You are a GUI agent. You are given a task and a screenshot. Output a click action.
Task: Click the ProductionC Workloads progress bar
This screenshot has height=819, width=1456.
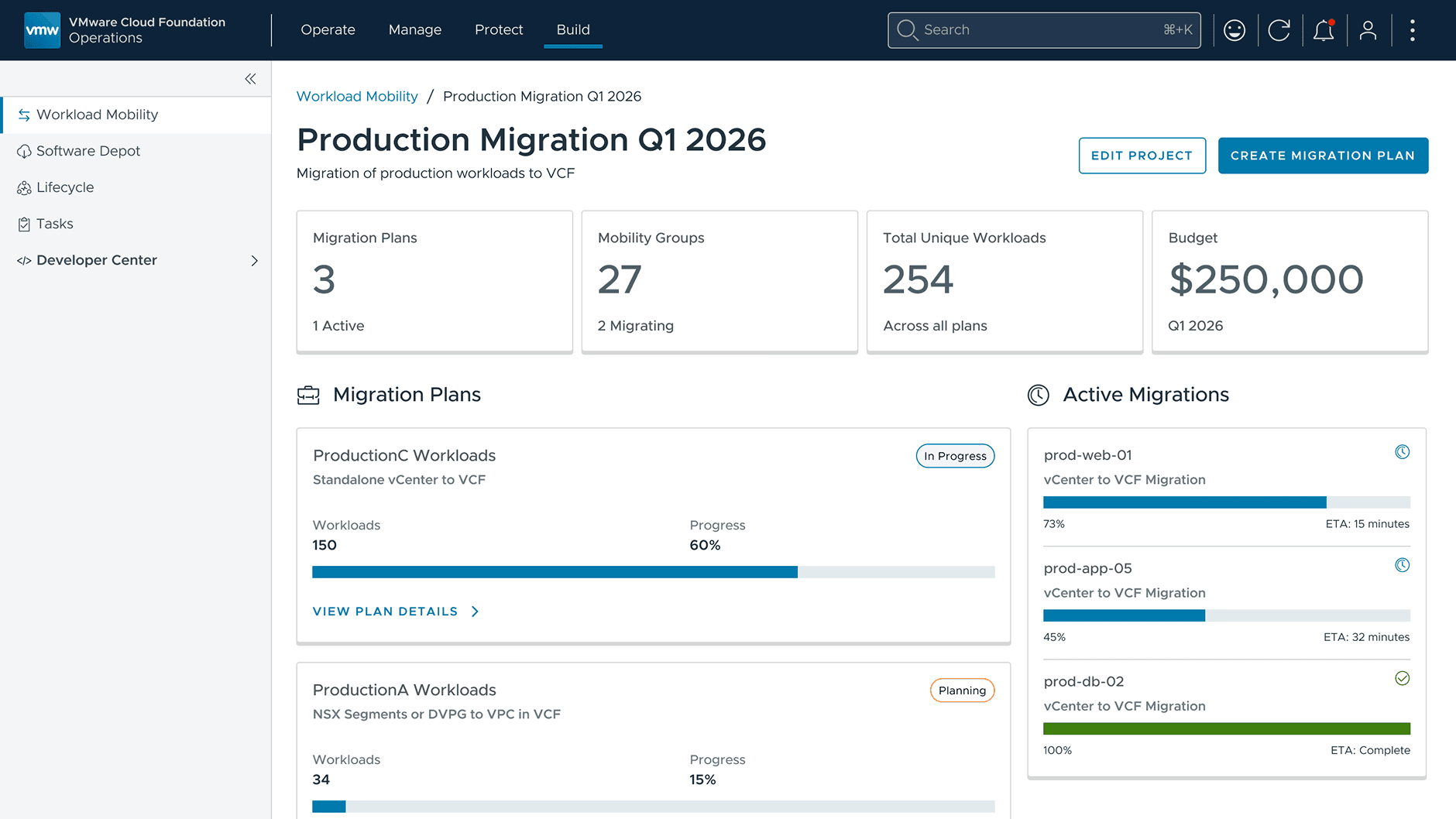click(x=653, y=572)
